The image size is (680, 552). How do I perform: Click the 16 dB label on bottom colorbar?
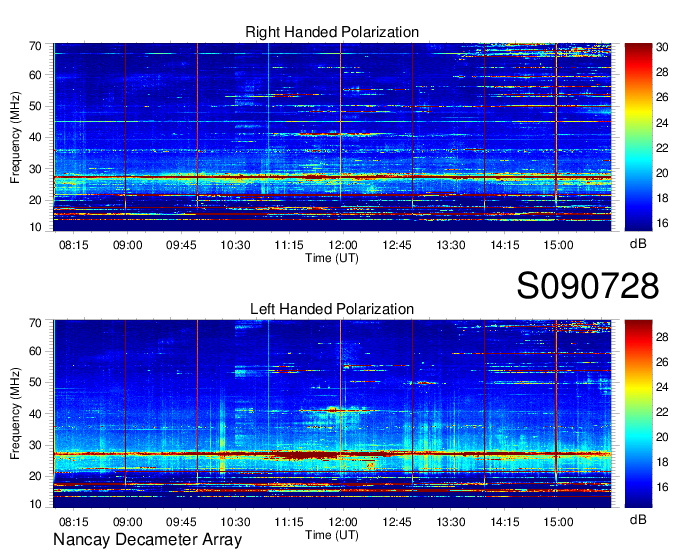pyautogui.click(x=662, y=487)
